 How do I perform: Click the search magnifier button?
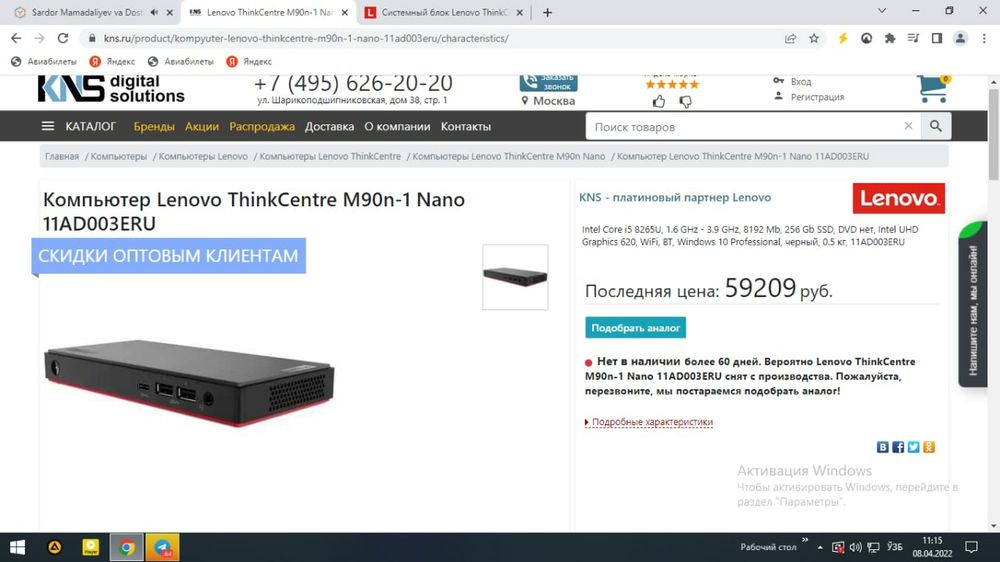[936, 126]
